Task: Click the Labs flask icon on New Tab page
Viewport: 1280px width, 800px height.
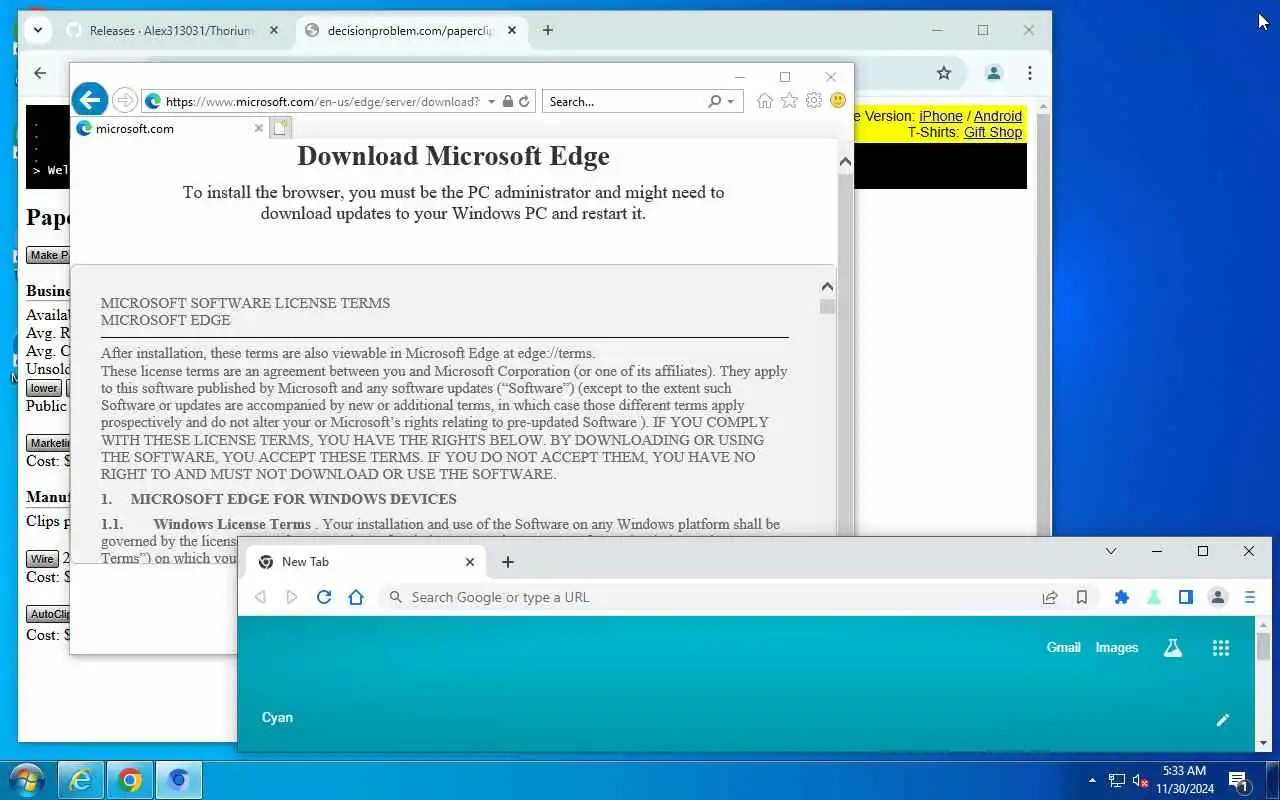Action: point(1173,648)
